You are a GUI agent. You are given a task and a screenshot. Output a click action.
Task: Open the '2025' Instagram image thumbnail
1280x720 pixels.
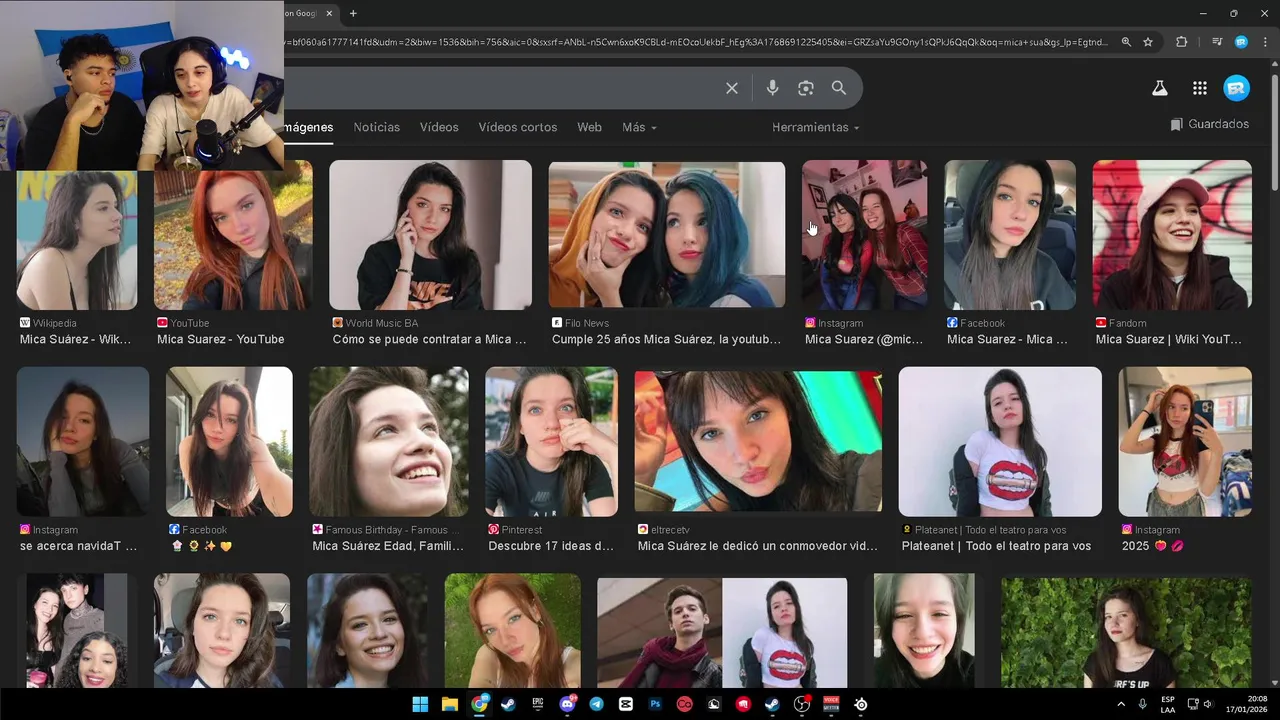pyautogui.click(x=1185, y=441)
